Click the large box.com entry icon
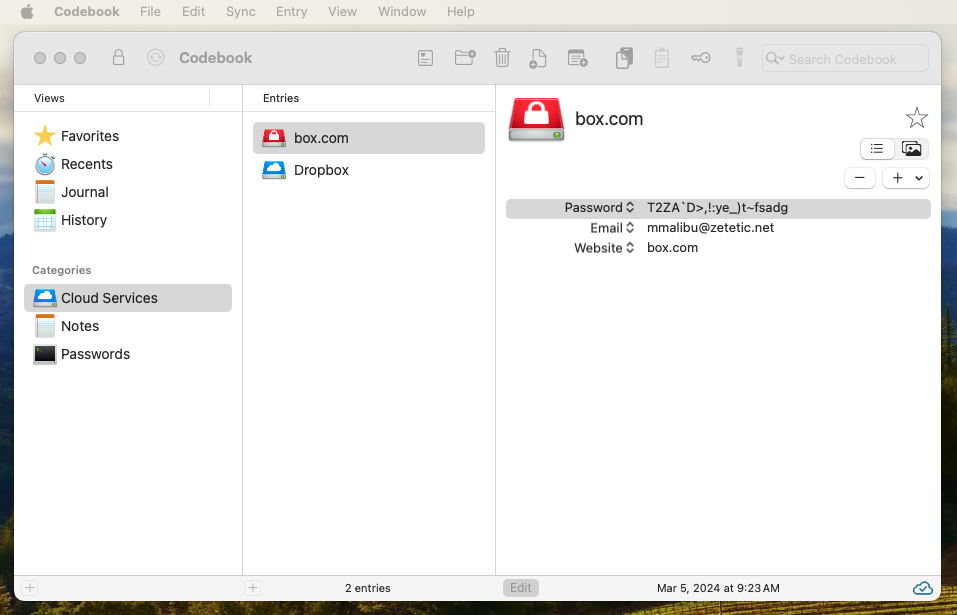The width and height of the screenshot is (957, 615). pyautogui.click(x=536, y=119)
